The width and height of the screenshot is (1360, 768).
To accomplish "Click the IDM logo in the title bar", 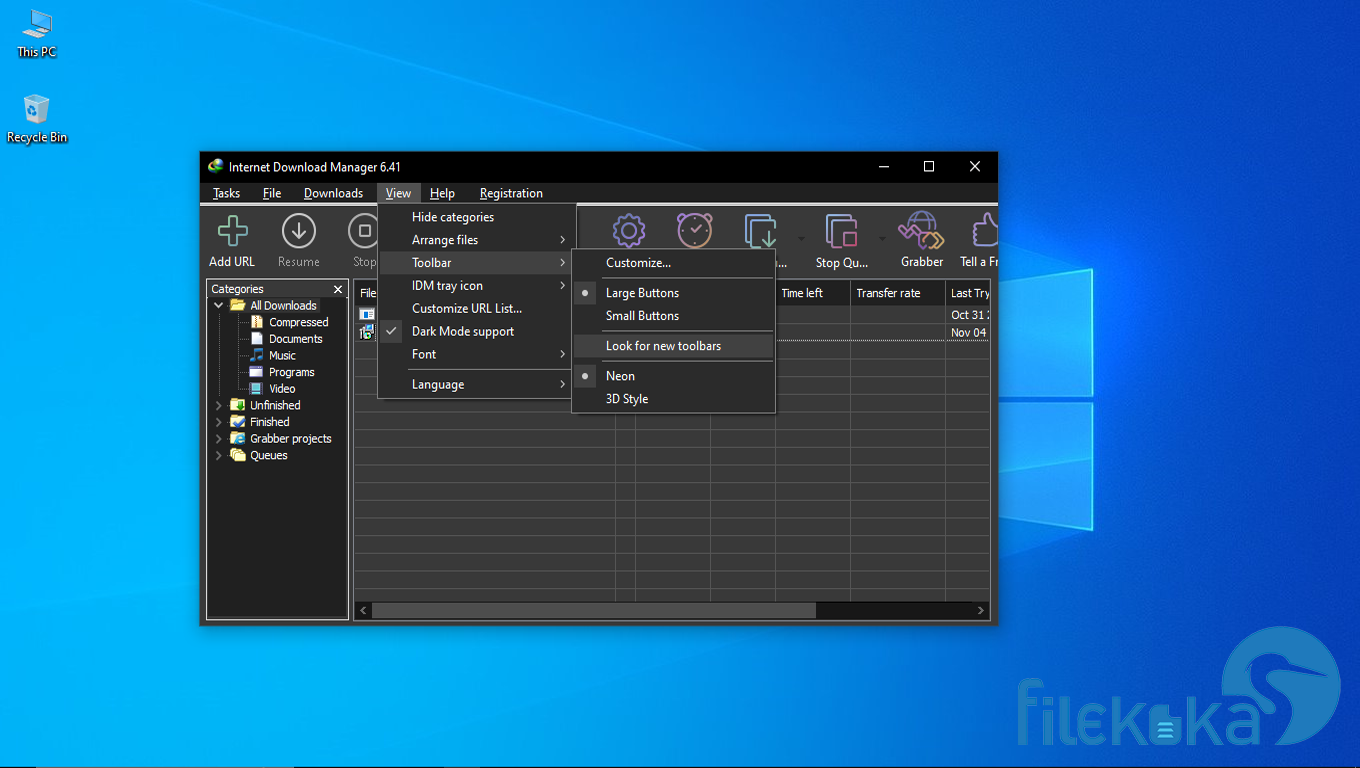I will click(x=215, y=166).
